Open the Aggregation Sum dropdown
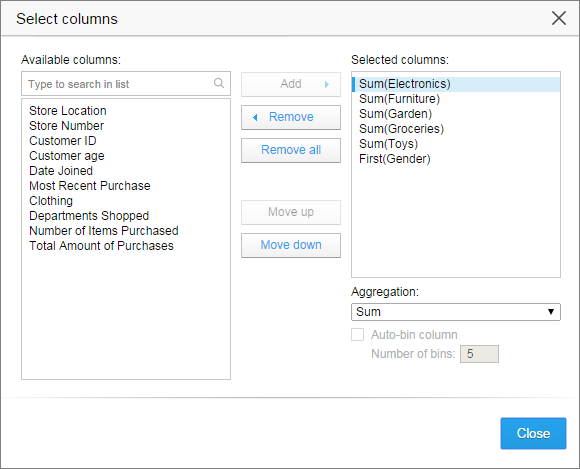The image size is (580, 469). 456,312
